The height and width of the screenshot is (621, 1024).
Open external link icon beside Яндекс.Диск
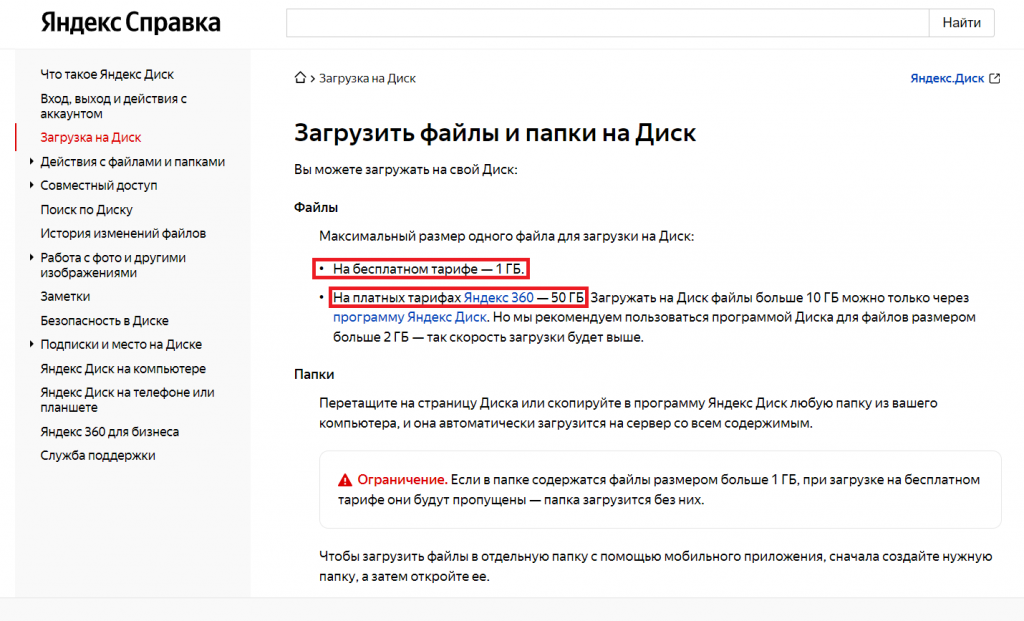click(x=995, y=78)
